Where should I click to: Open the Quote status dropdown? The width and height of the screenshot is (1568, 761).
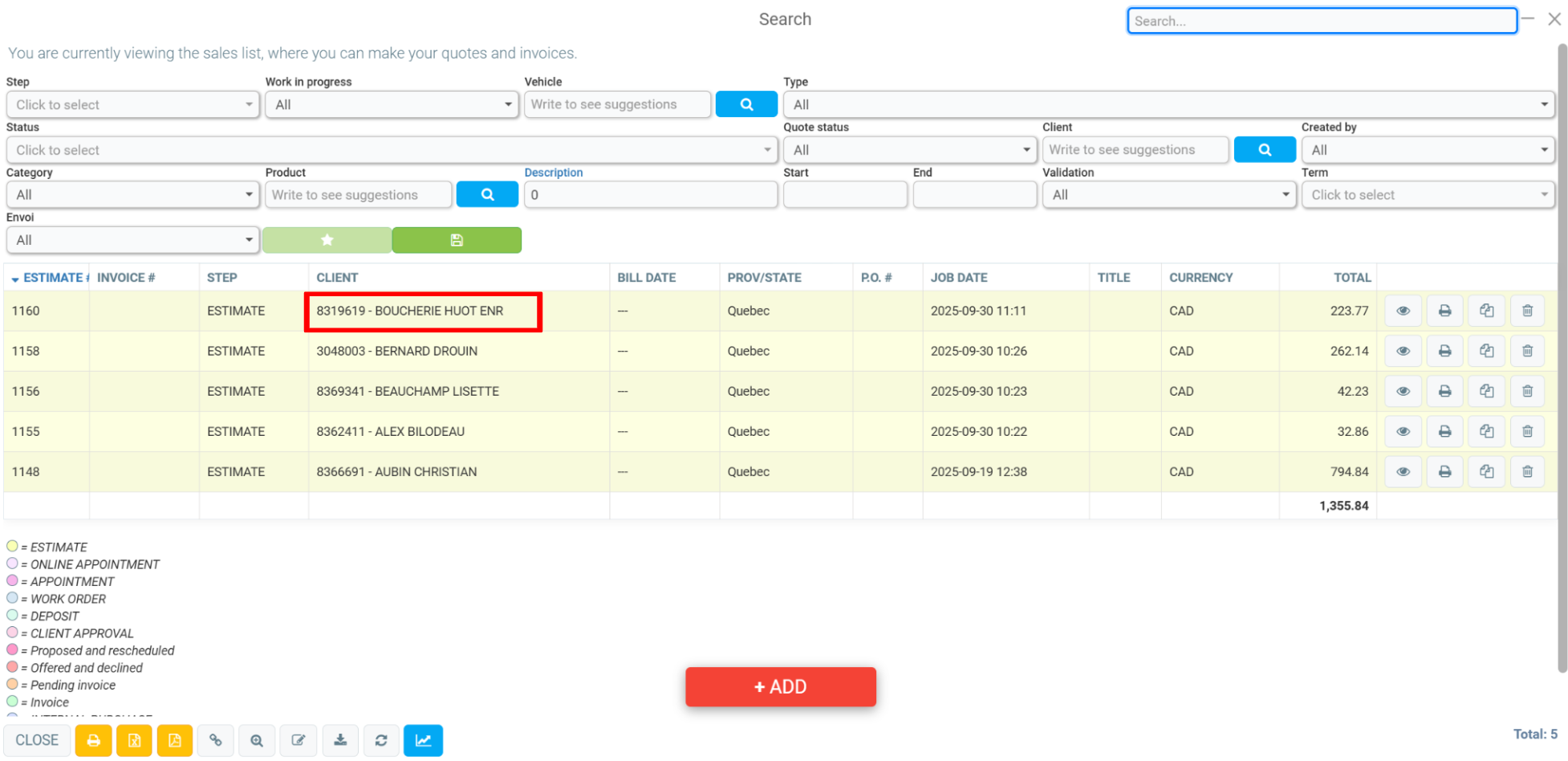[x=909, y=149]
